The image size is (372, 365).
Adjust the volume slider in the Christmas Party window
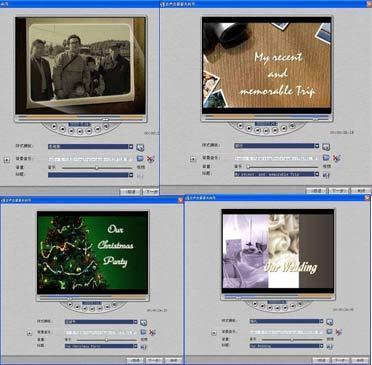(x=107, y=340)
